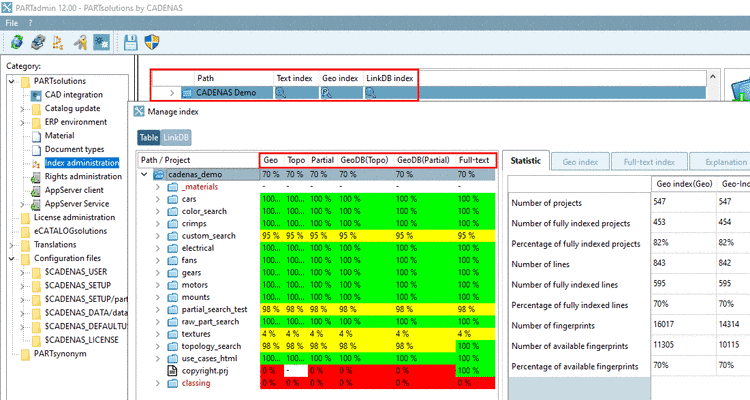
Task: Expand the partial_search_test folder
Action: pos(158,310)
